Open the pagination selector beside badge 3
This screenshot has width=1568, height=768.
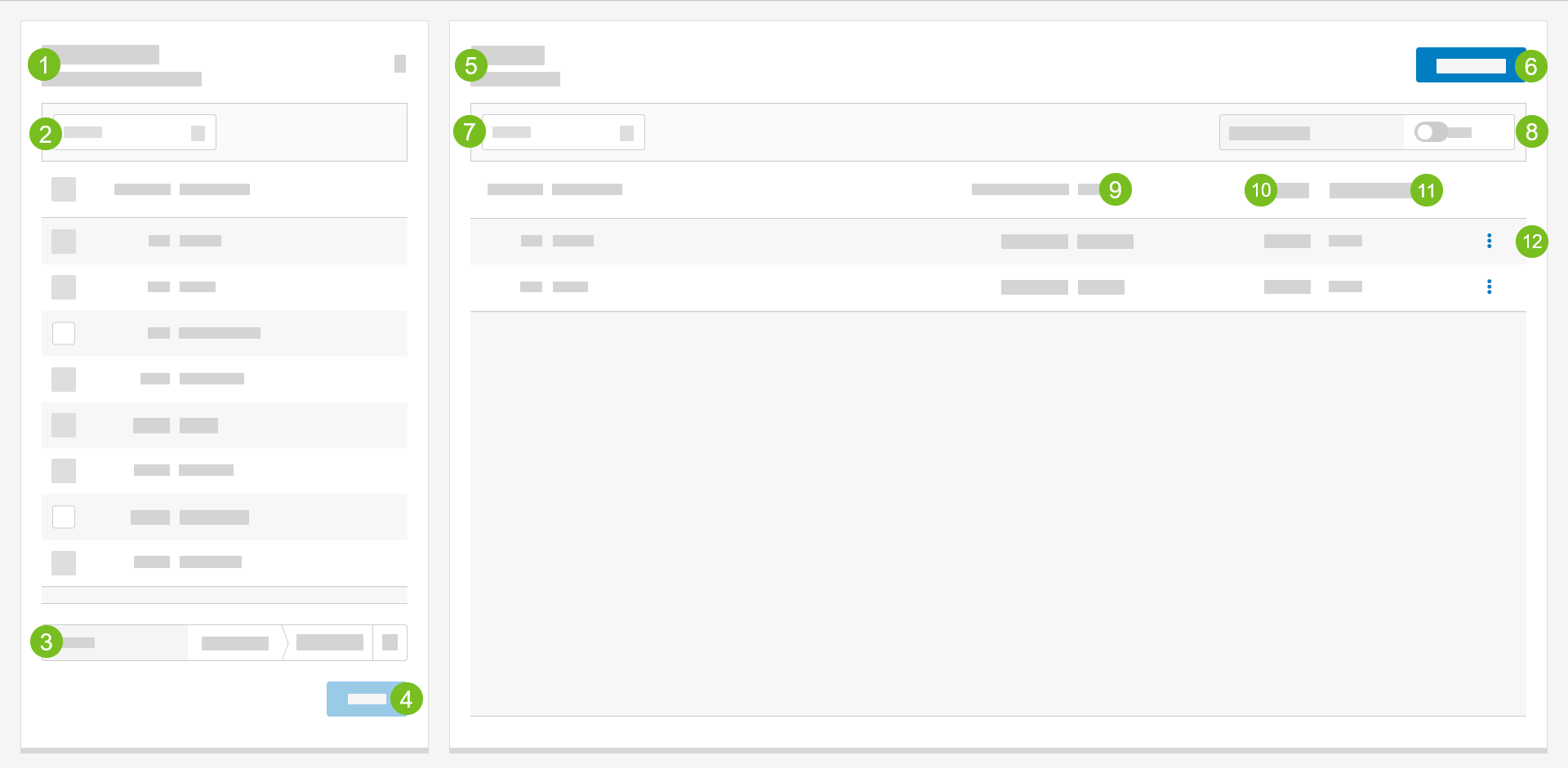(114, 642)
